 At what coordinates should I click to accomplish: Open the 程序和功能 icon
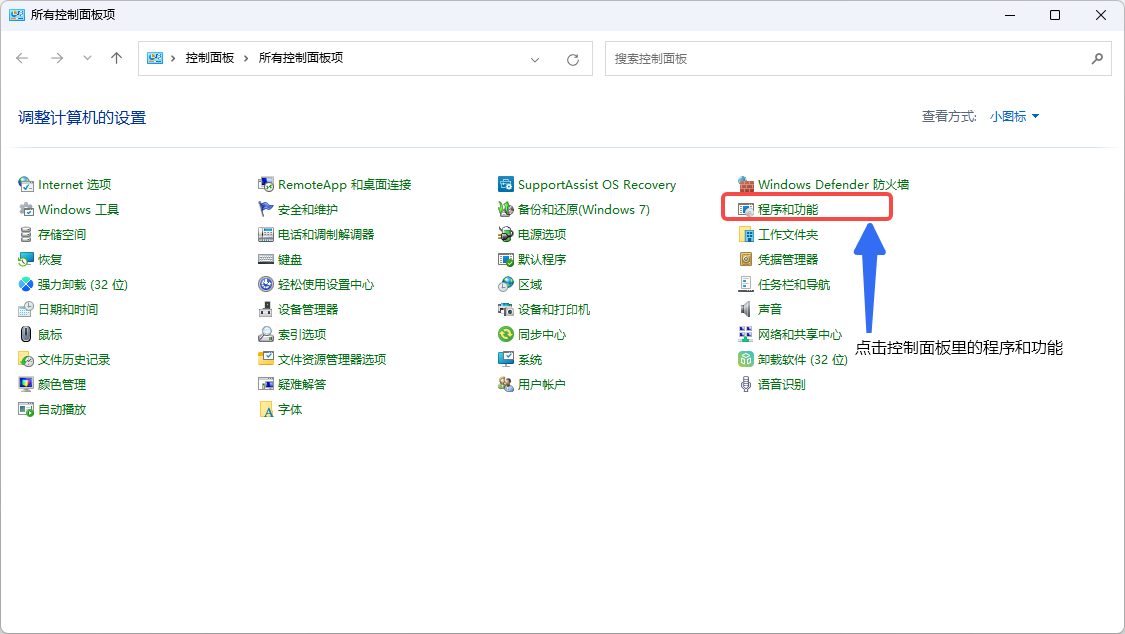(746, 209)
